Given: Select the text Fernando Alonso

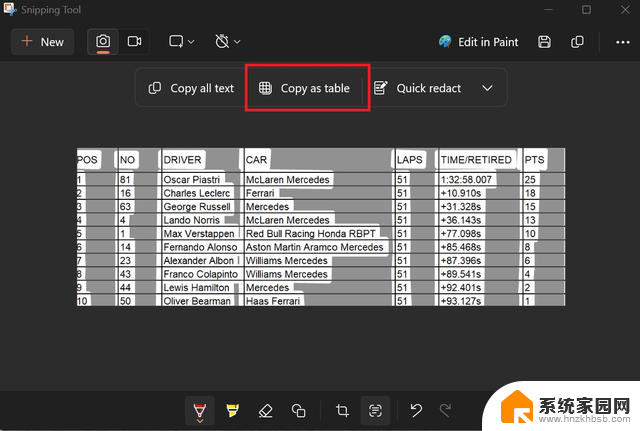Looking at the screenshot, I should pos(200,247).
